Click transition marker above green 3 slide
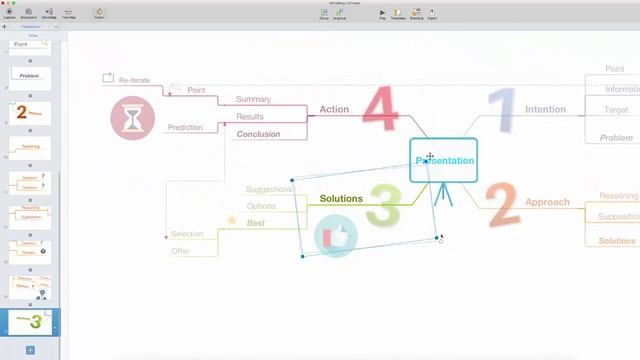640x360 pixels. pos(30,304)
